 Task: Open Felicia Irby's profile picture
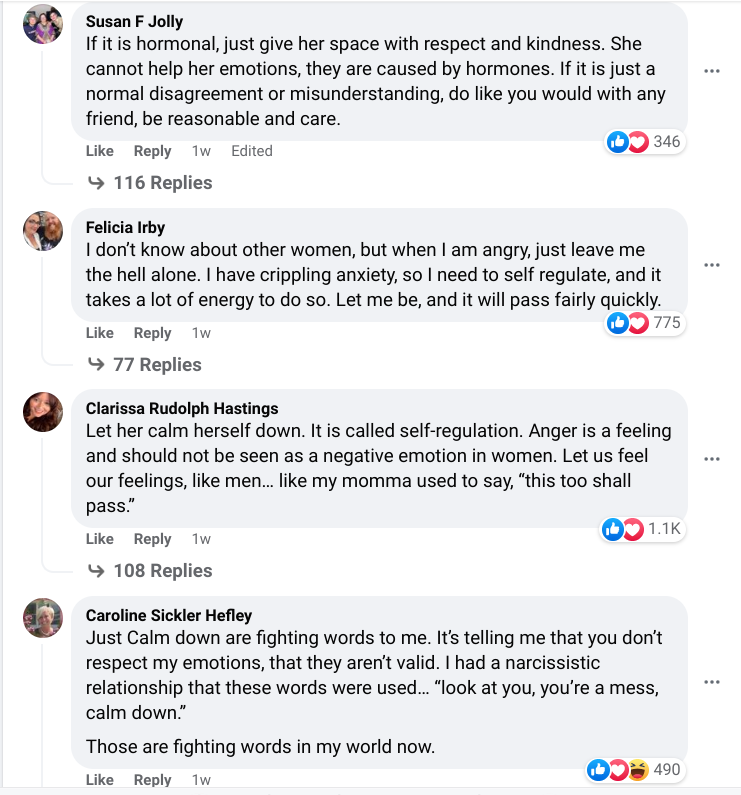43,231
